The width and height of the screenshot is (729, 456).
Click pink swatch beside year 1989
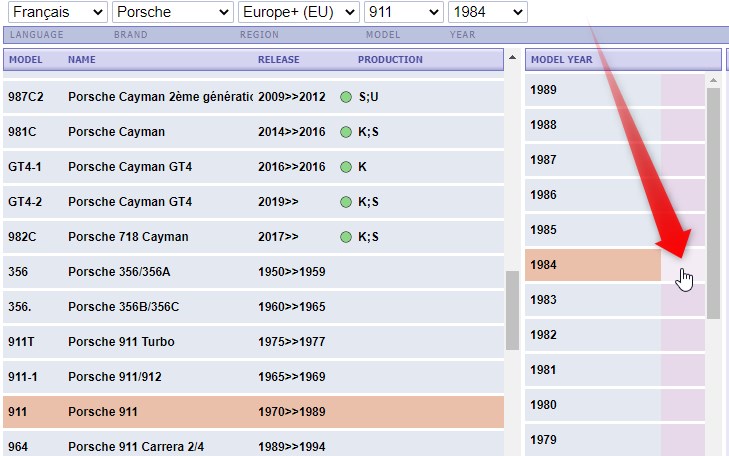(683, 90)
